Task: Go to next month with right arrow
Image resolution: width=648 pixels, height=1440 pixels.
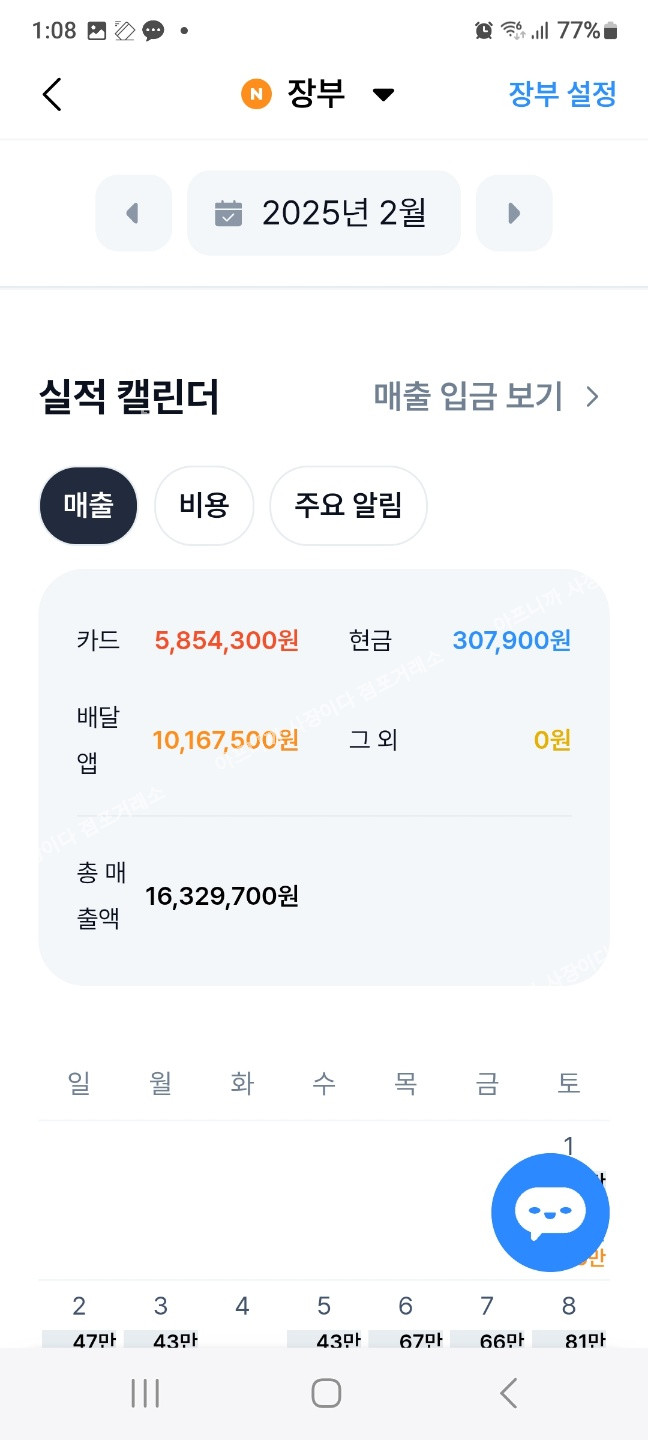Action: click(514, 213)
